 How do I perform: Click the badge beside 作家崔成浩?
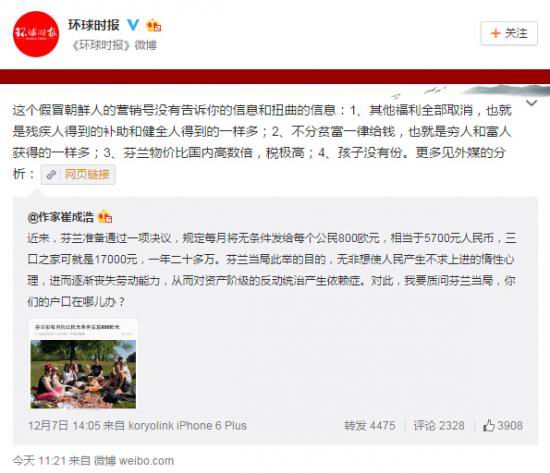[105, 217]
